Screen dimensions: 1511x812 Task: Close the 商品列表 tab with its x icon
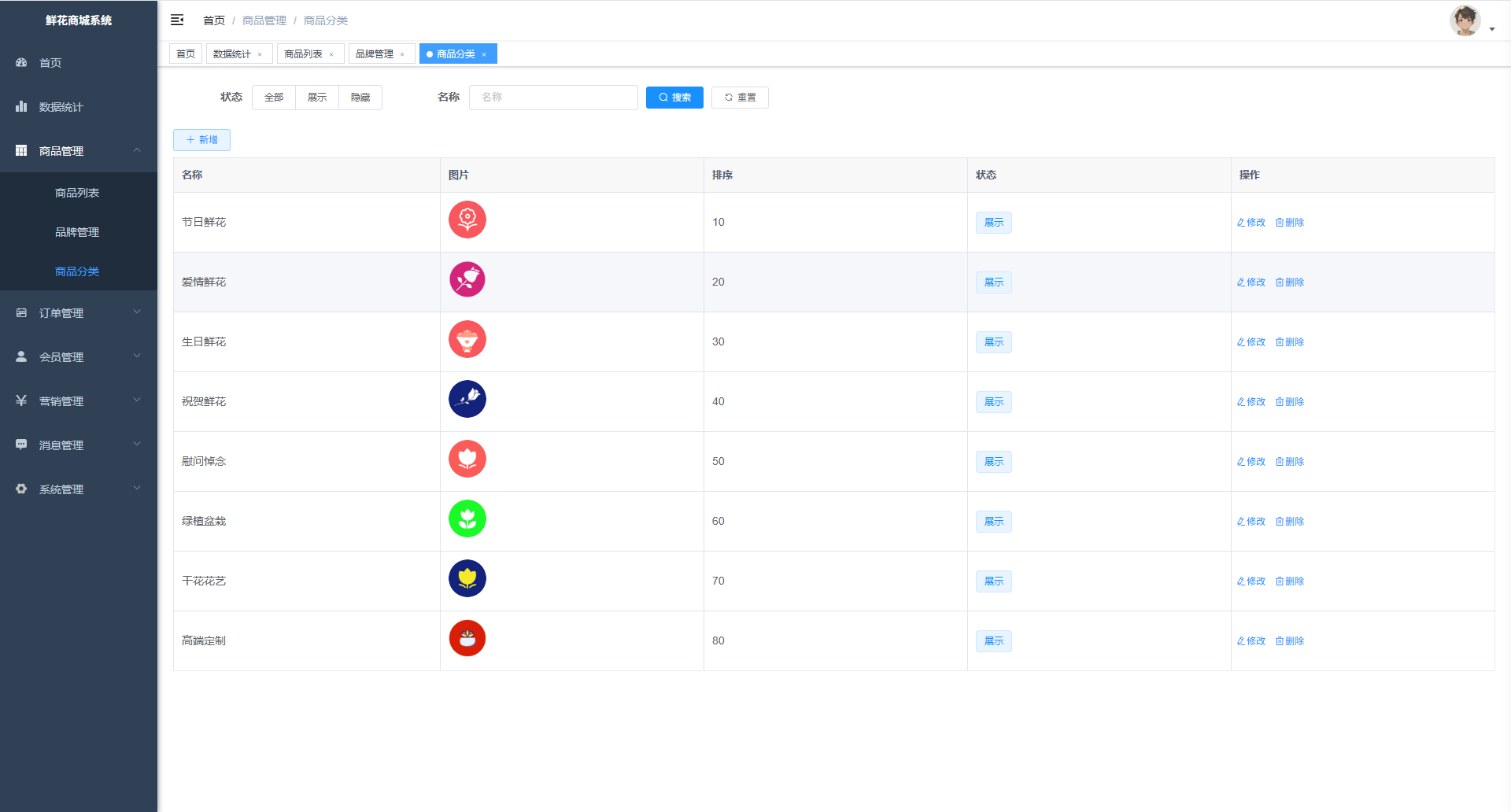coord(331,54)
